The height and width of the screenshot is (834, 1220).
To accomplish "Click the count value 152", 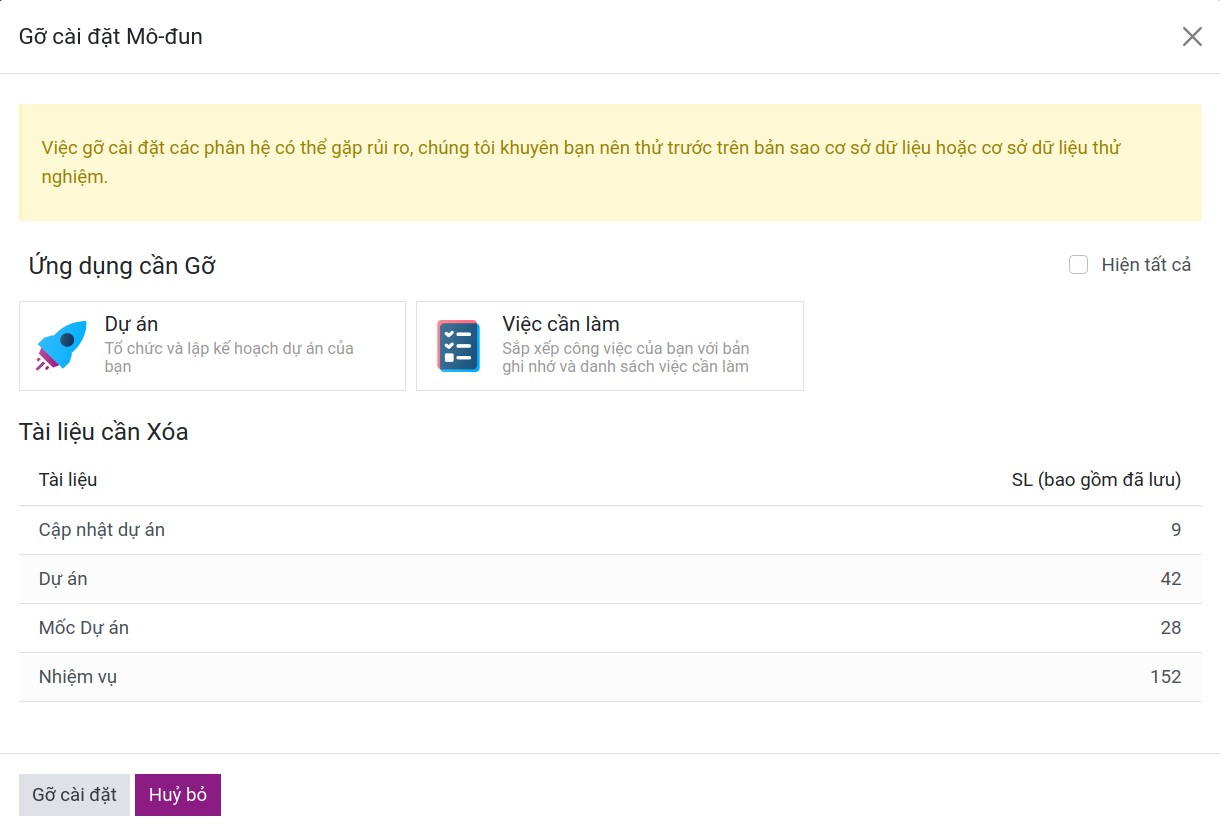I will [1166, 677].
